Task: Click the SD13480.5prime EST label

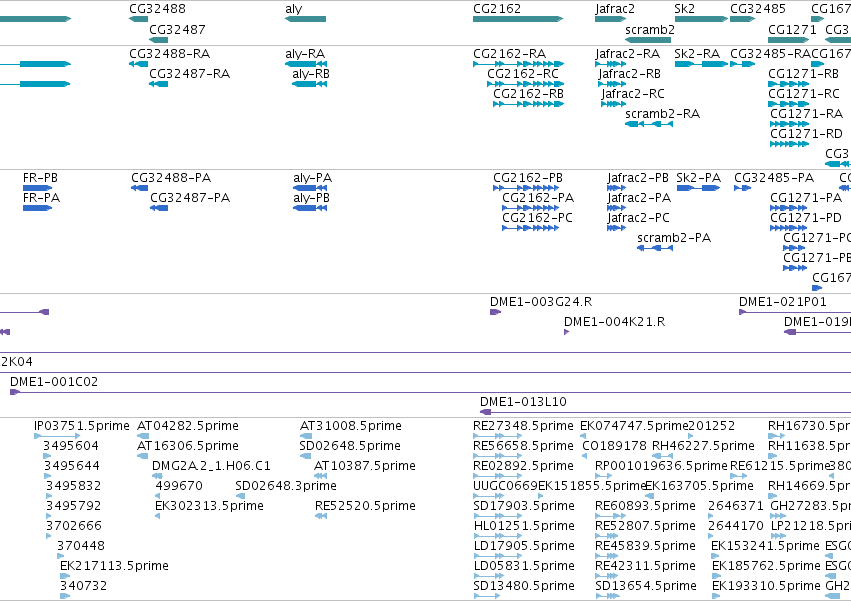Action: click(x=524, y=586)
